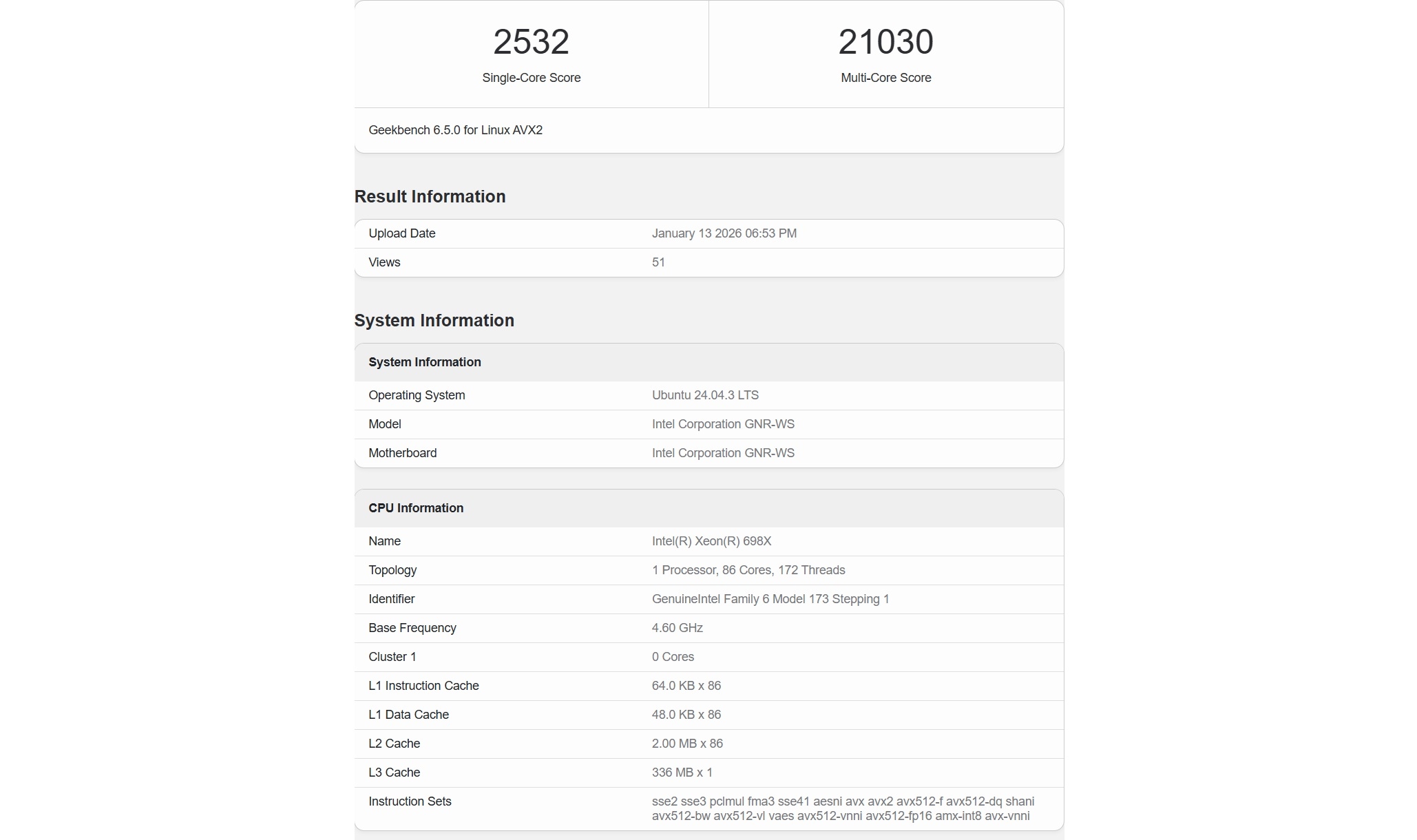Click the Result Information heading
This screenshot has height=840, width=1417.
(x=430, y=196)
